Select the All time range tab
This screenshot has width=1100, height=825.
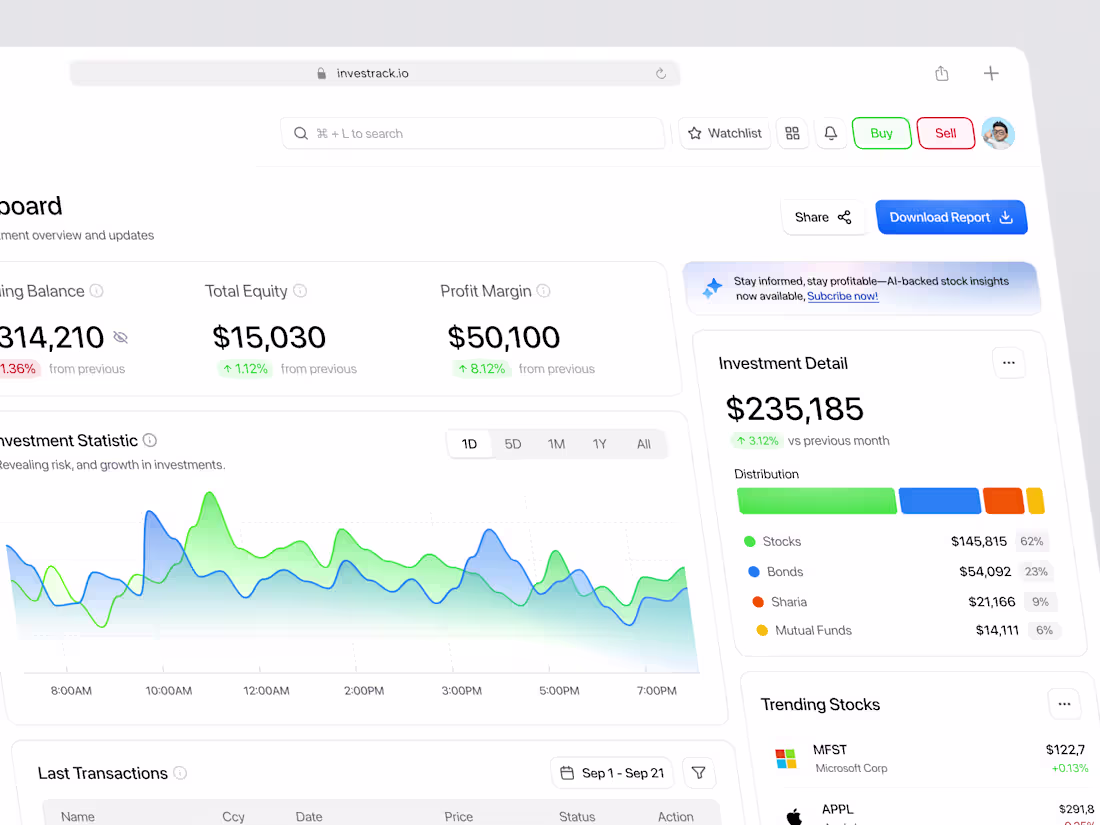pos(643,443)
